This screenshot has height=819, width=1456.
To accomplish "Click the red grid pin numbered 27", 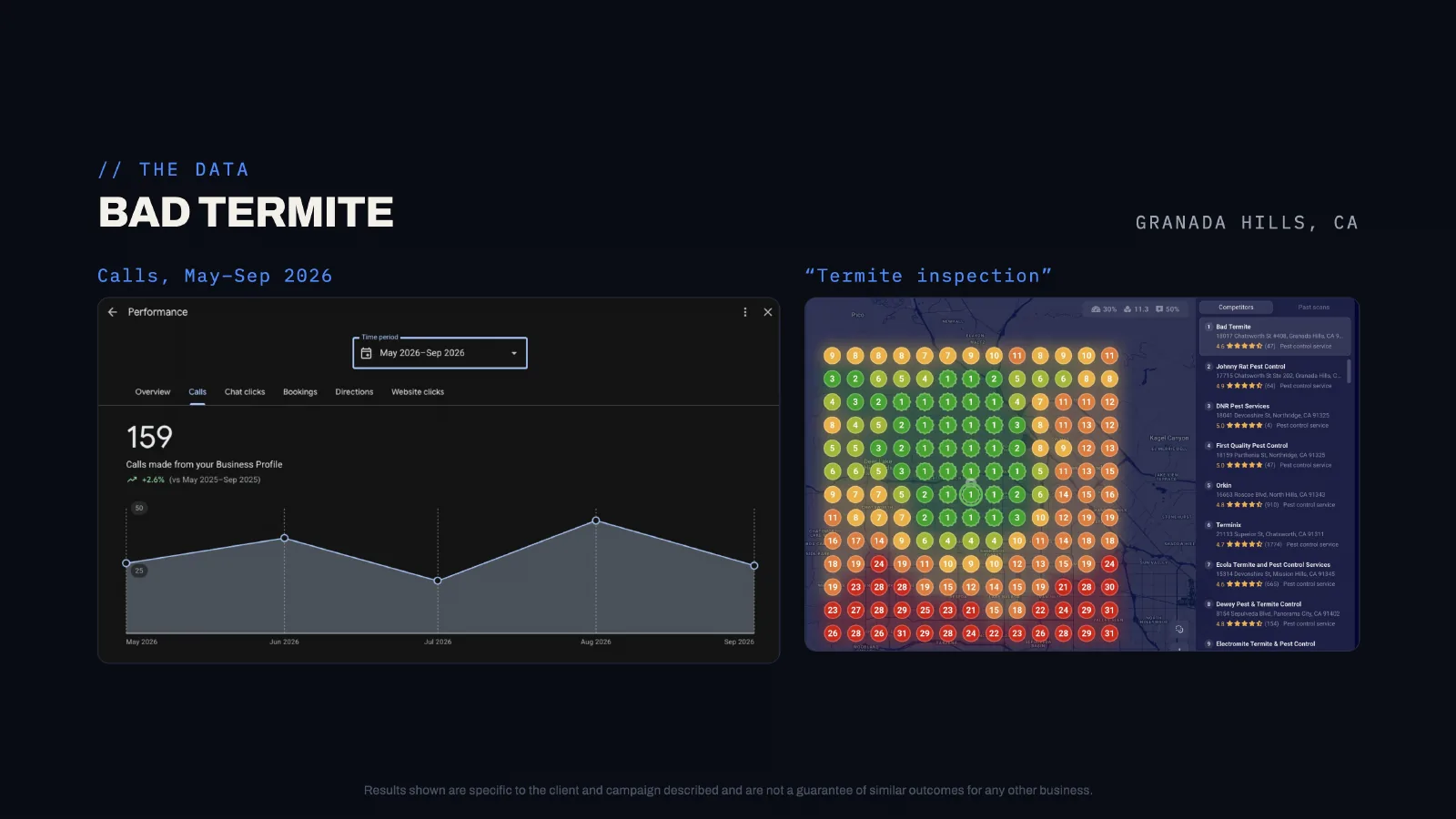I will point(855,611).
